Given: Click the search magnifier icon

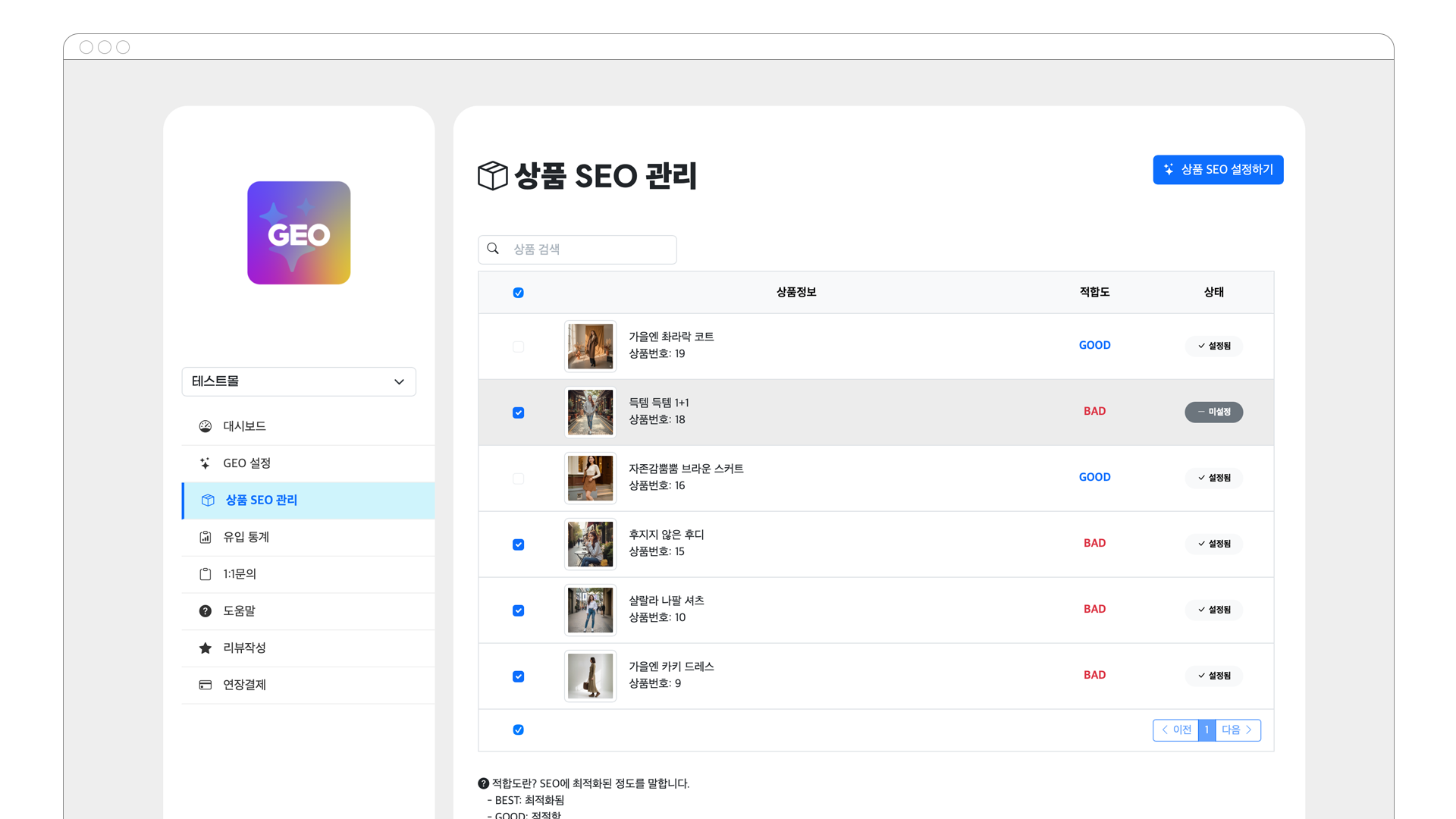Looking at the screenshot, I should tap(493, 249).
